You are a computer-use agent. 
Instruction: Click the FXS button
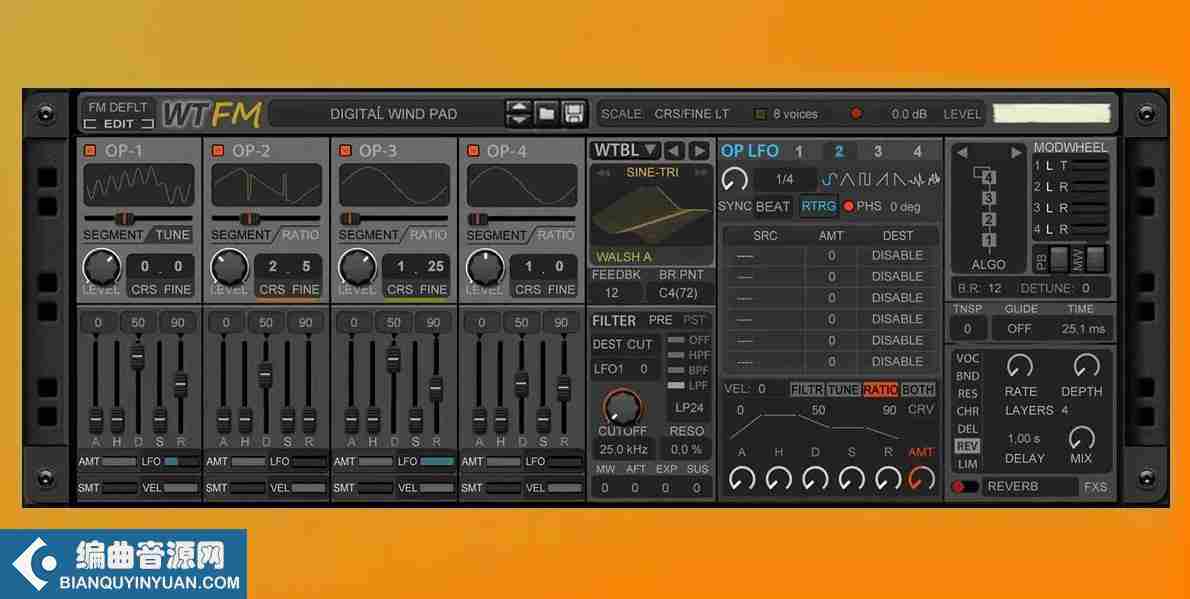(x=1095, y=487)
